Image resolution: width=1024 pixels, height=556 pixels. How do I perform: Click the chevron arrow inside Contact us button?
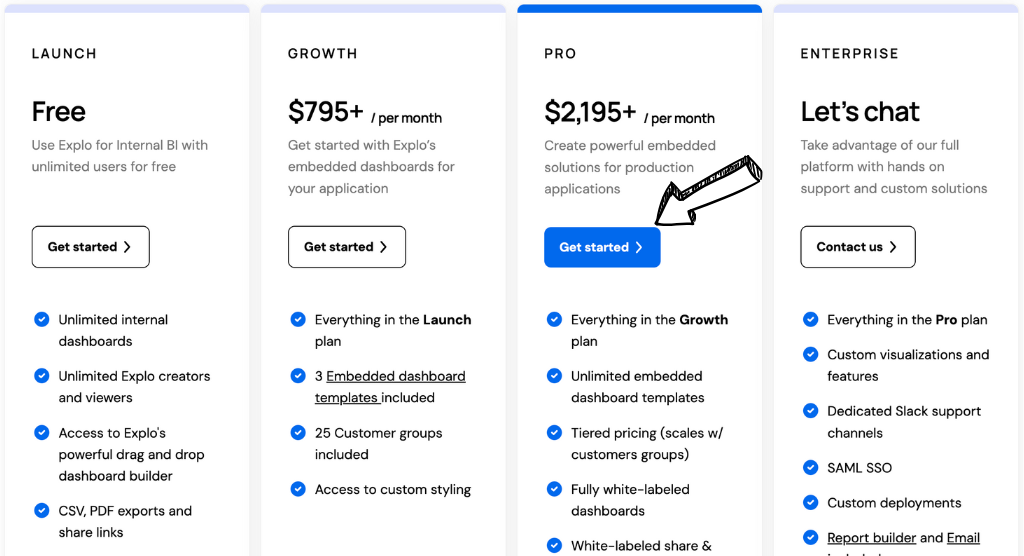coord(893,247)
